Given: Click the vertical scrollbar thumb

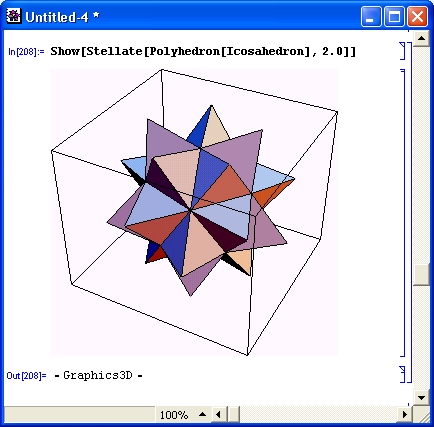Looking at the screenshot, I should pos(421,275).
